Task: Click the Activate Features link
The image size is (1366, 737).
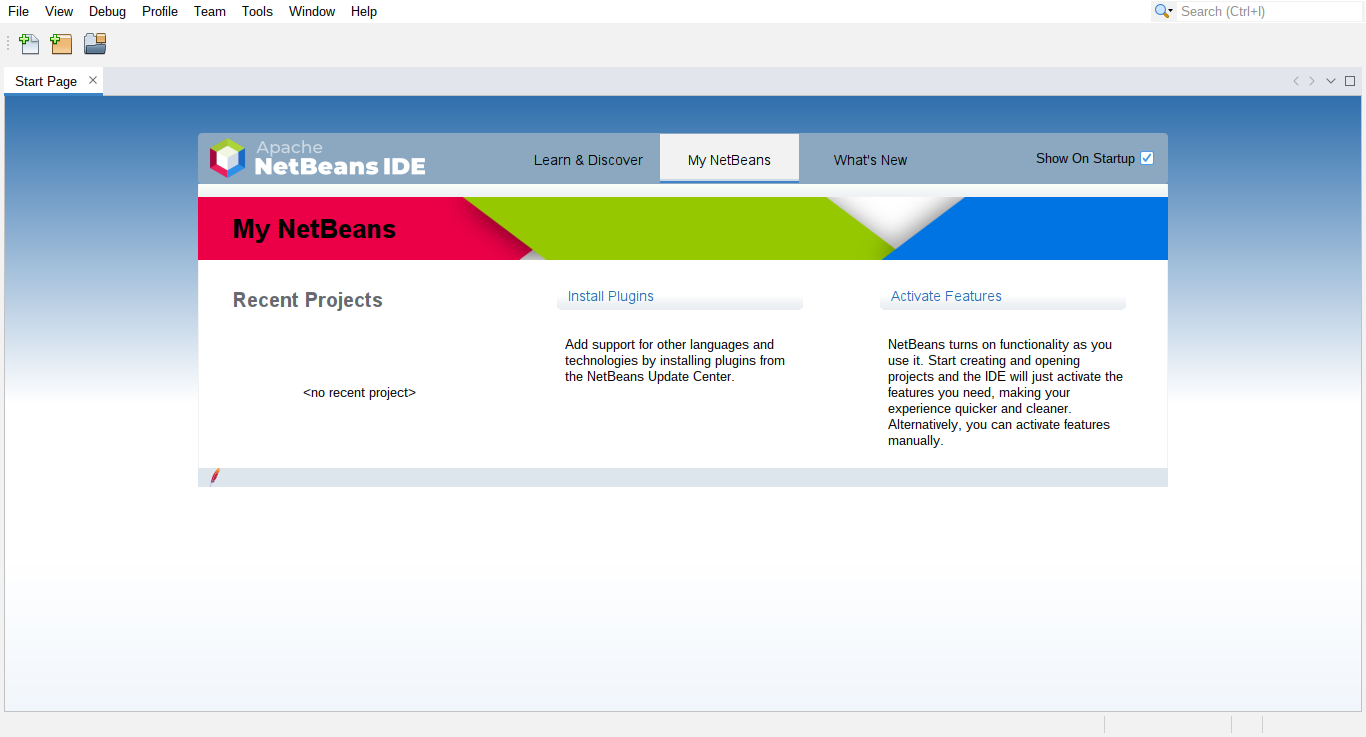Action: coord(946,296)
